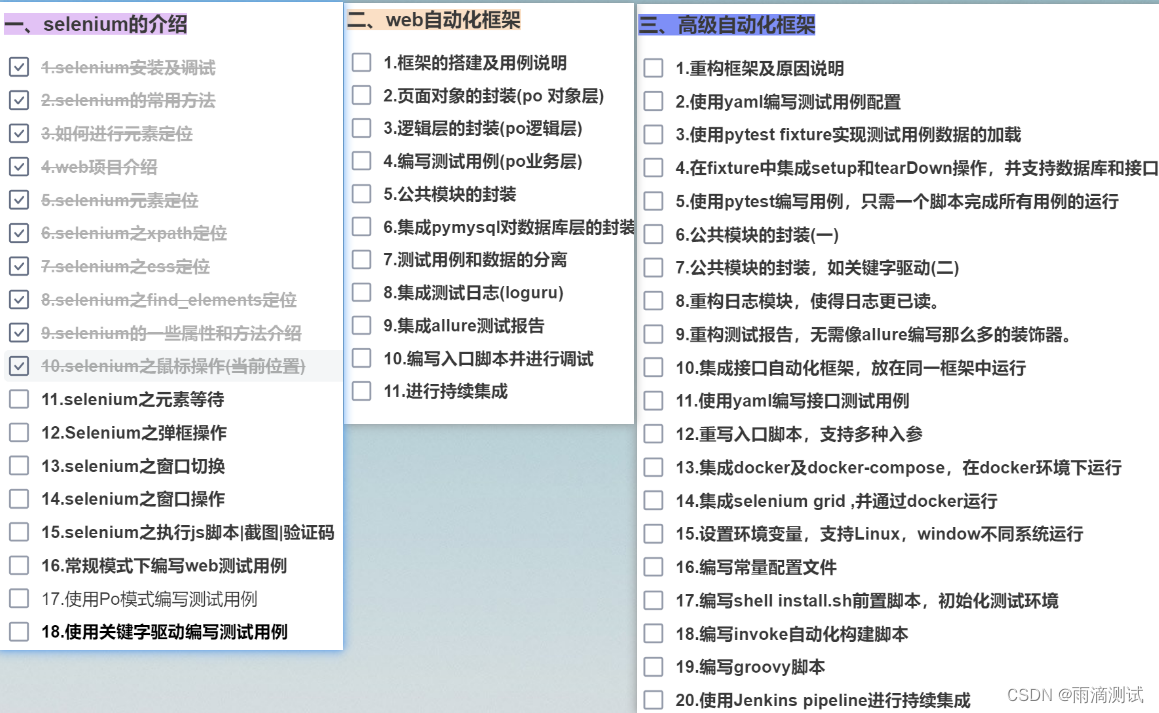Check "1.框架的搭建及用例说明"

pos(361,61)
